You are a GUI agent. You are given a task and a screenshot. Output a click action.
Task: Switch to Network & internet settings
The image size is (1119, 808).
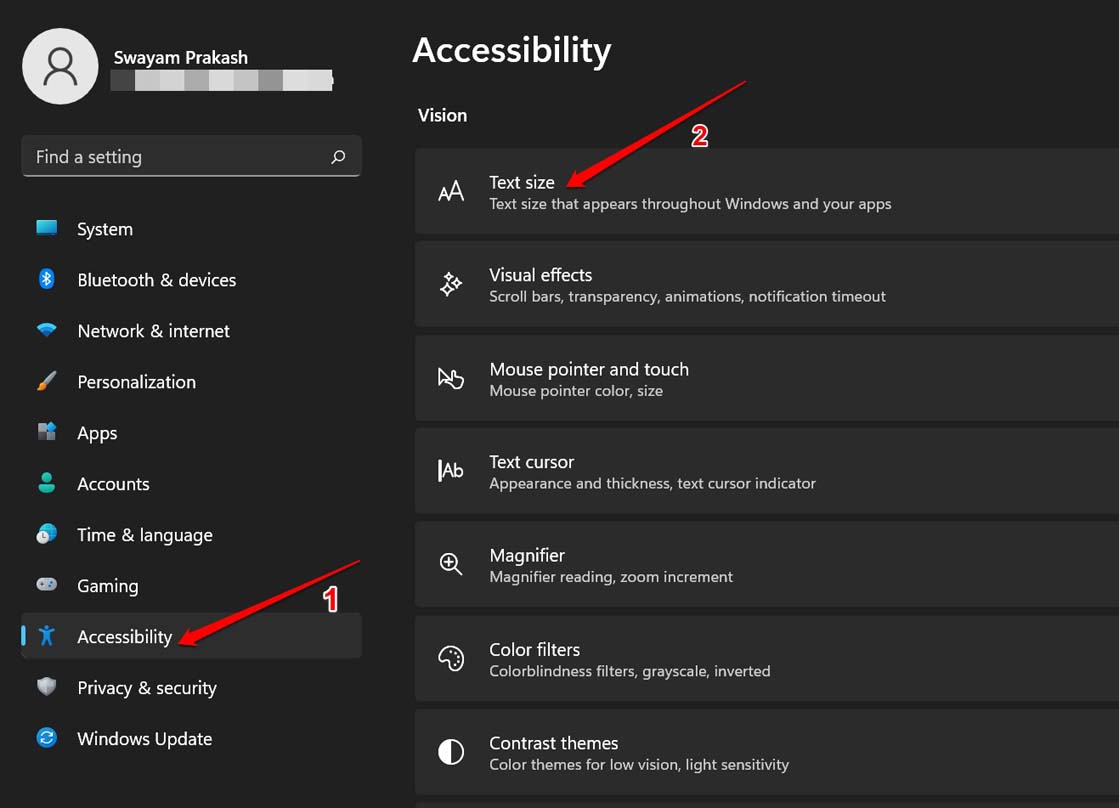(154, 331)
